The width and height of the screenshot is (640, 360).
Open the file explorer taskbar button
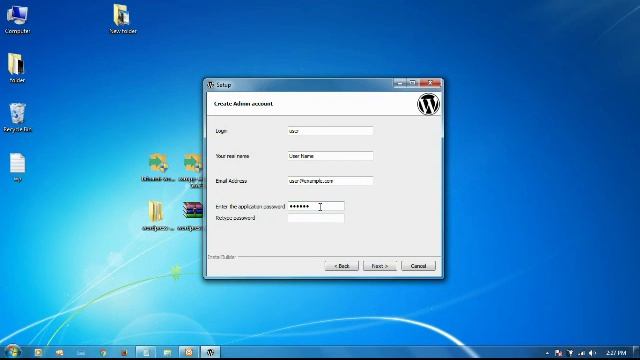(x=167, y=352)
